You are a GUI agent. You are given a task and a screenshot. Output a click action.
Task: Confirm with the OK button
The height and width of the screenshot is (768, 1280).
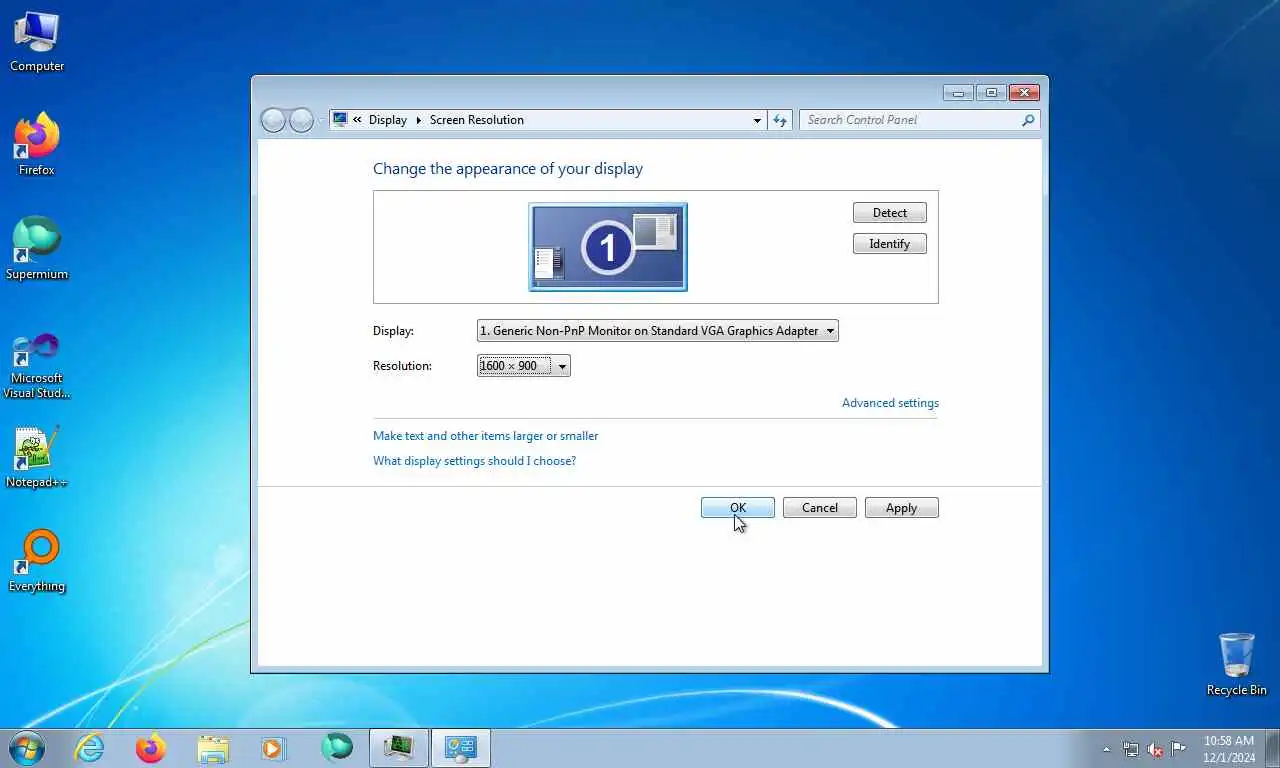click(738, 508)
